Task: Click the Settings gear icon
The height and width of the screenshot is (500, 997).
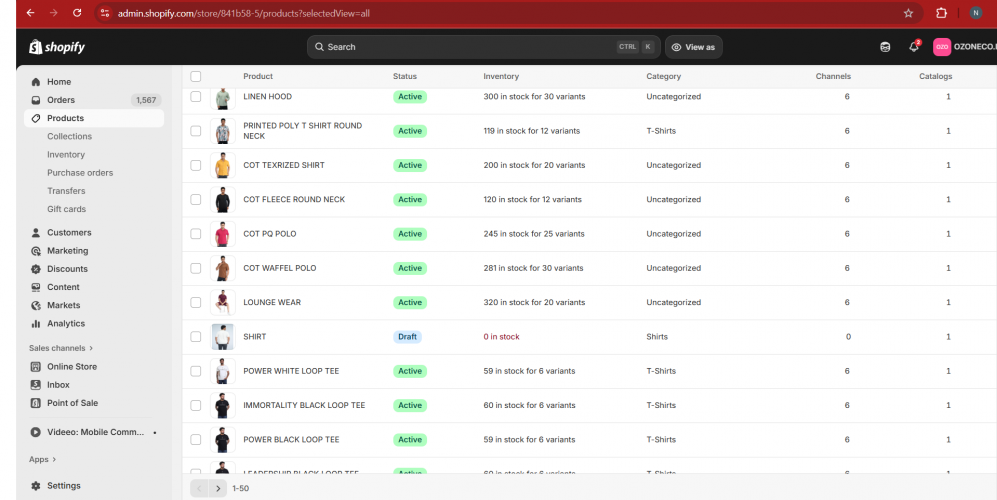Action: [36, 485]
